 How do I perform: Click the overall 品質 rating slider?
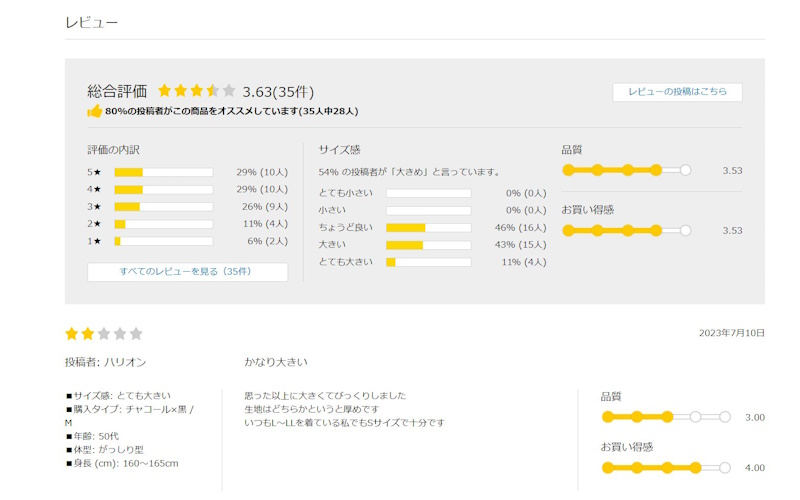click(x=626, y=170)
